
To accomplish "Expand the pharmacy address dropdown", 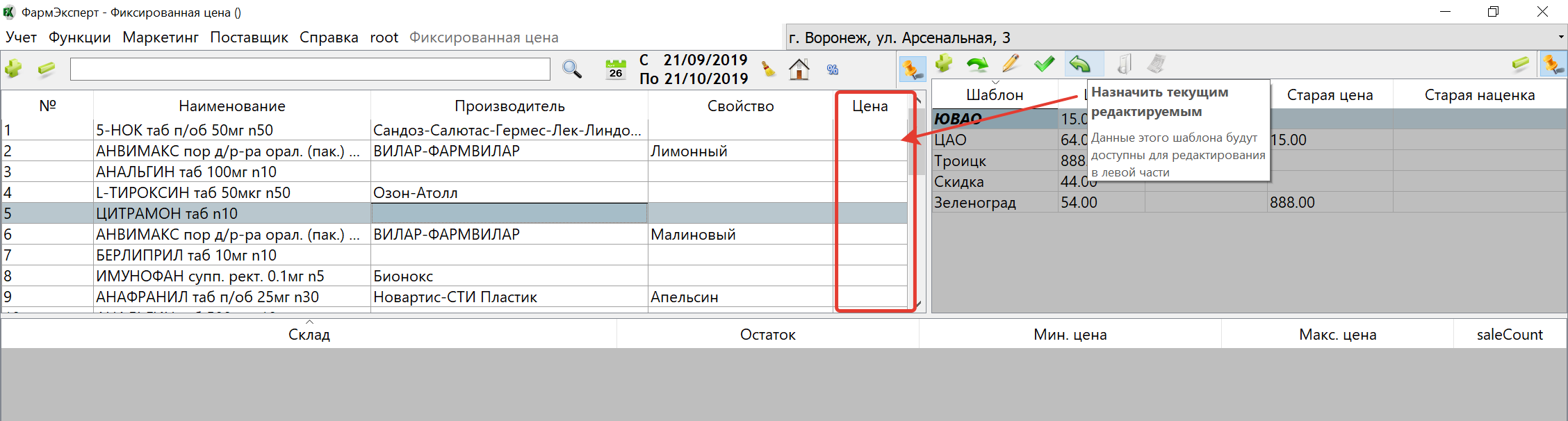I will [1560, 38].
